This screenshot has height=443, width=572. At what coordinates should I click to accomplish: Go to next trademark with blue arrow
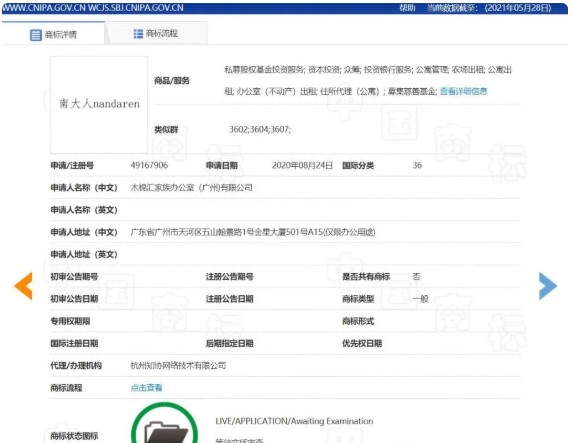[x=548, y=286]
